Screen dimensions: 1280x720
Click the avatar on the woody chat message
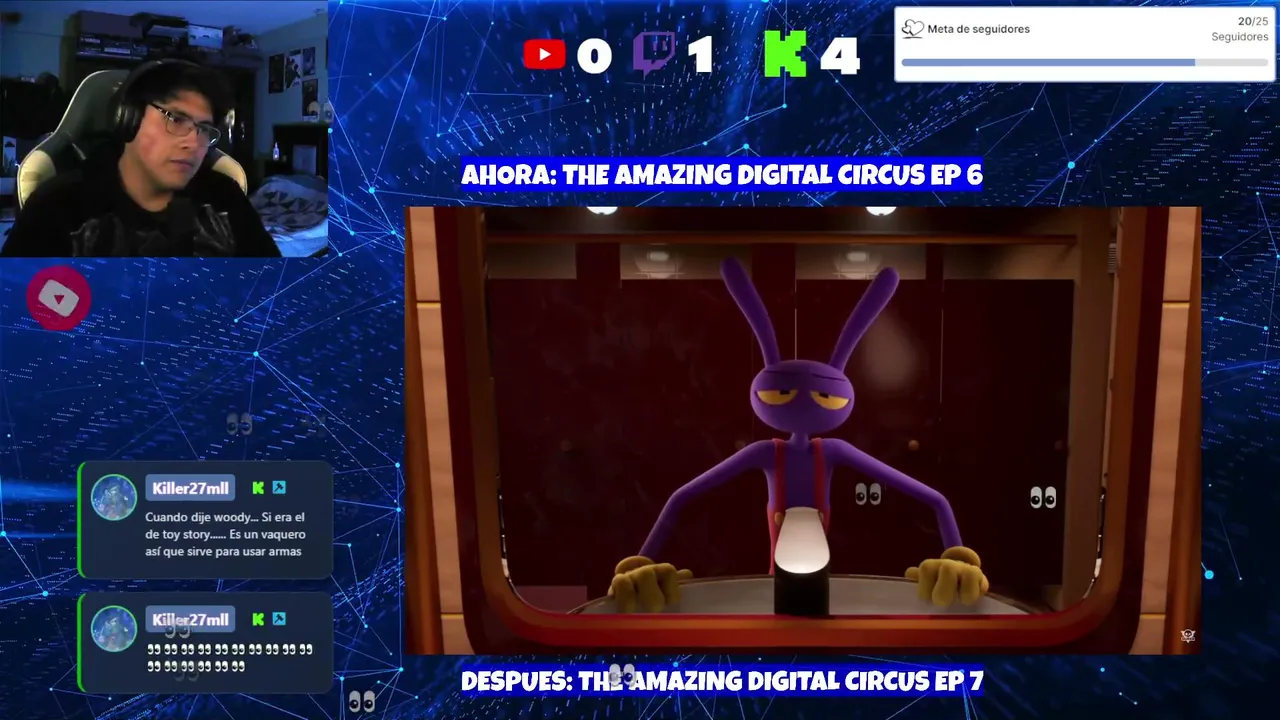pyautogui.click(x=114, y=497)
